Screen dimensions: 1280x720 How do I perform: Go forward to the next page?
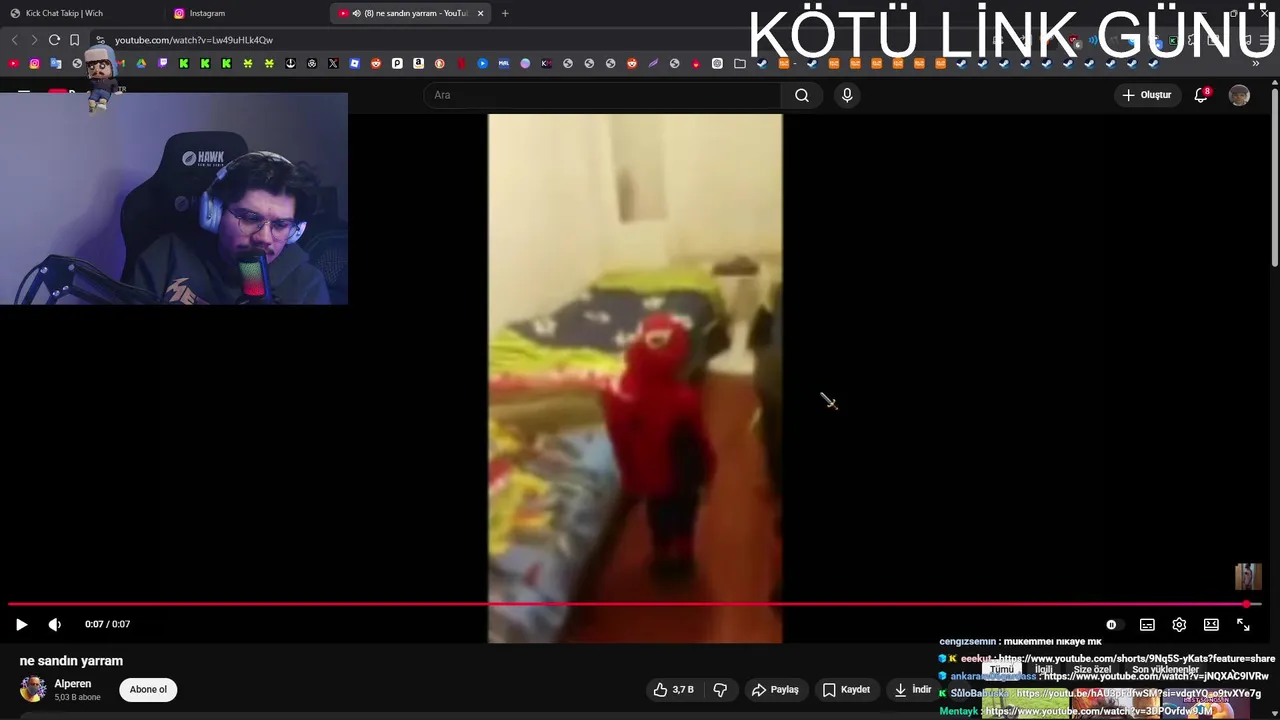[x=34, y=40]
